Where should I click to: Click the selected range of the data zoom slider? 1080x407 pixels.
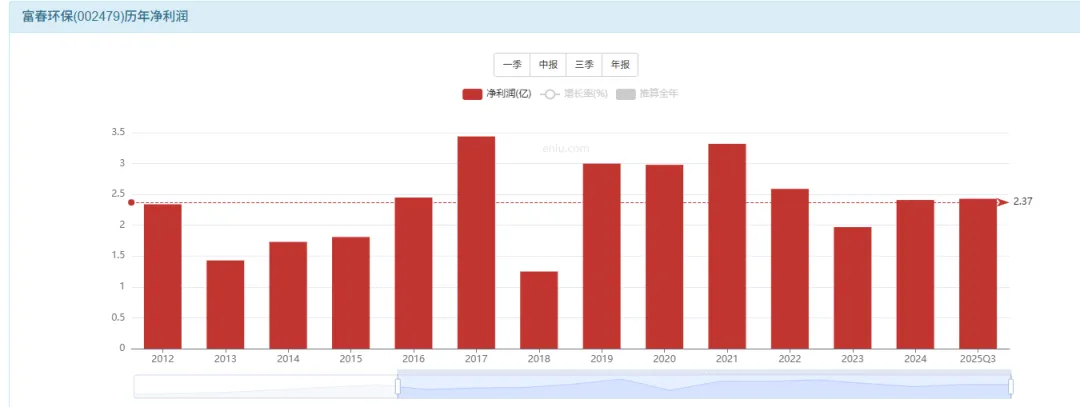pyautogui.click(x=704, y=386)
